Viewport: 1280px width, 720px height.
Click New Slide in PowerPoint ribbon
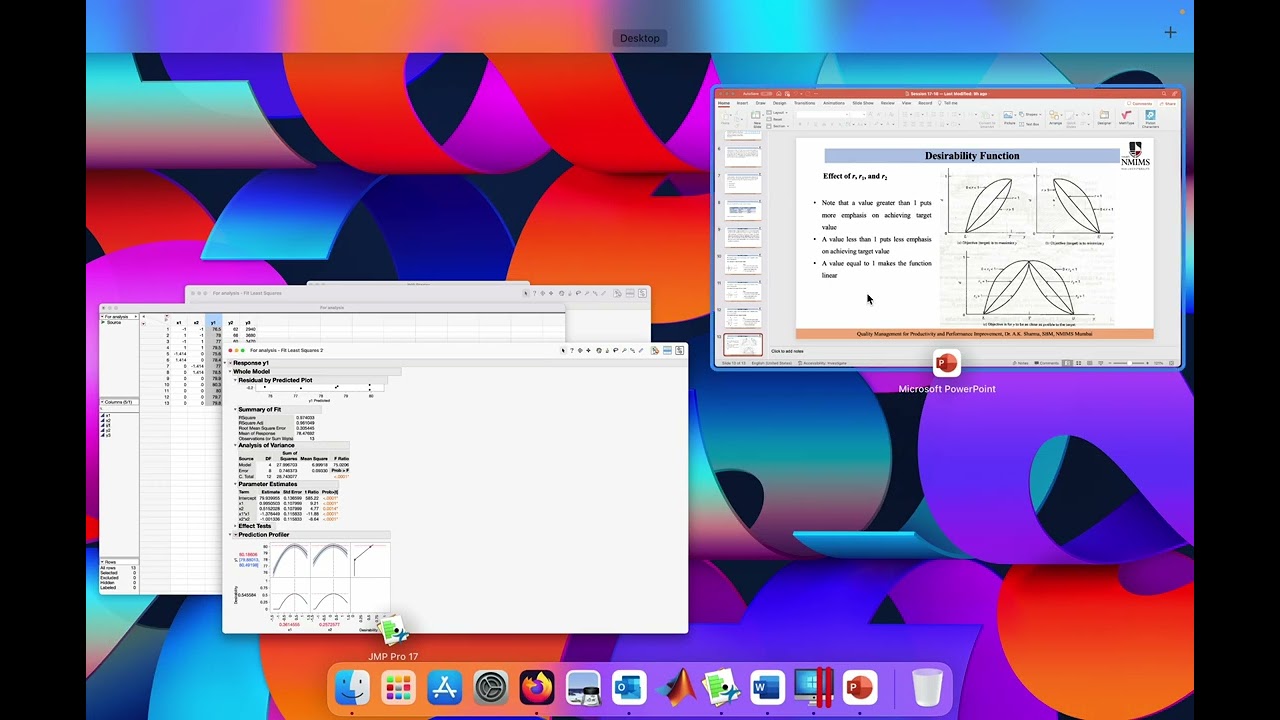click(x=757, y=118)
